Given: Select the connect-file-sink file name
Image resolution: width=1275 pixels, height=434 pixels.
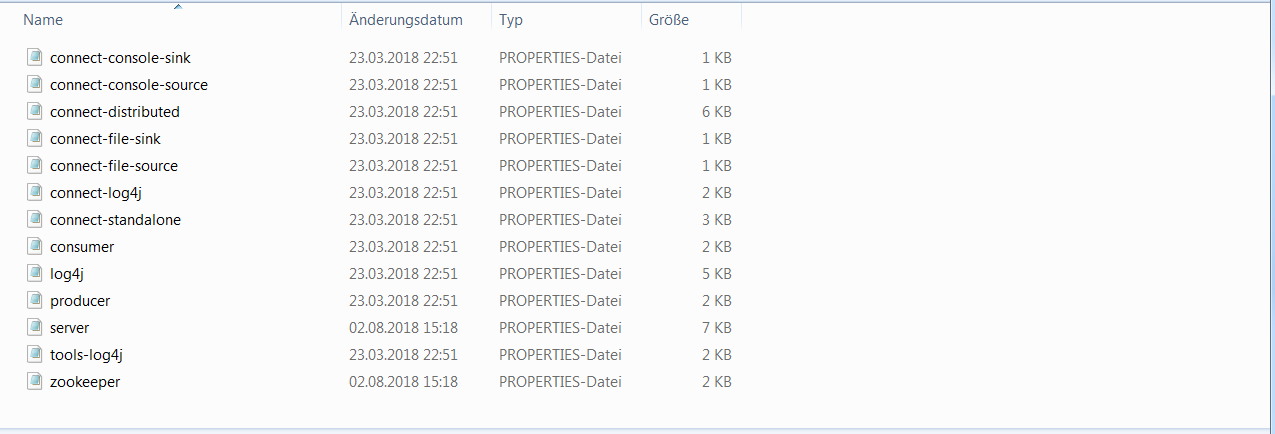Looking at the screenshot, I should pos(105,138).
